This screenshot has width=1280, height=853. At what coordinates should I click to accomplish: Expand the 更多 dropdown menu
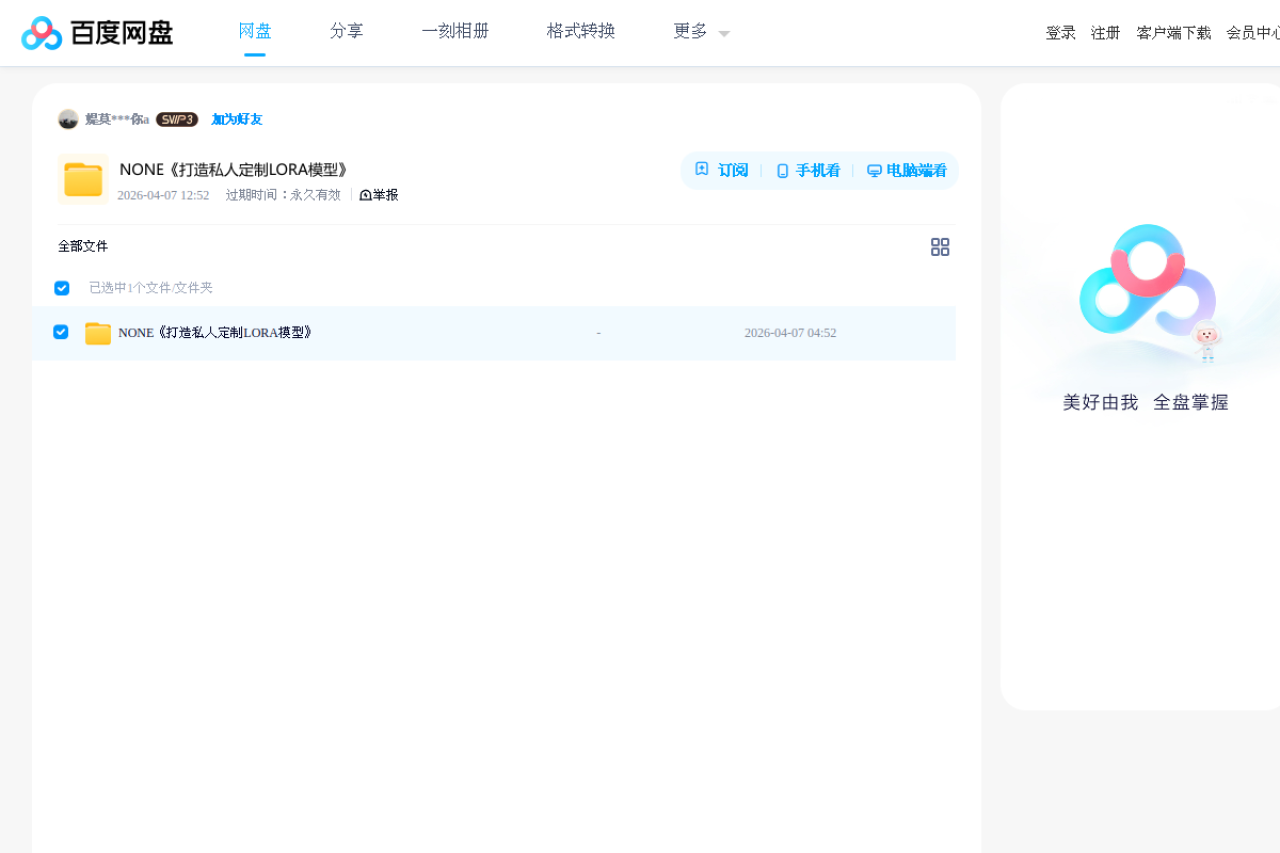coord(697,31)
